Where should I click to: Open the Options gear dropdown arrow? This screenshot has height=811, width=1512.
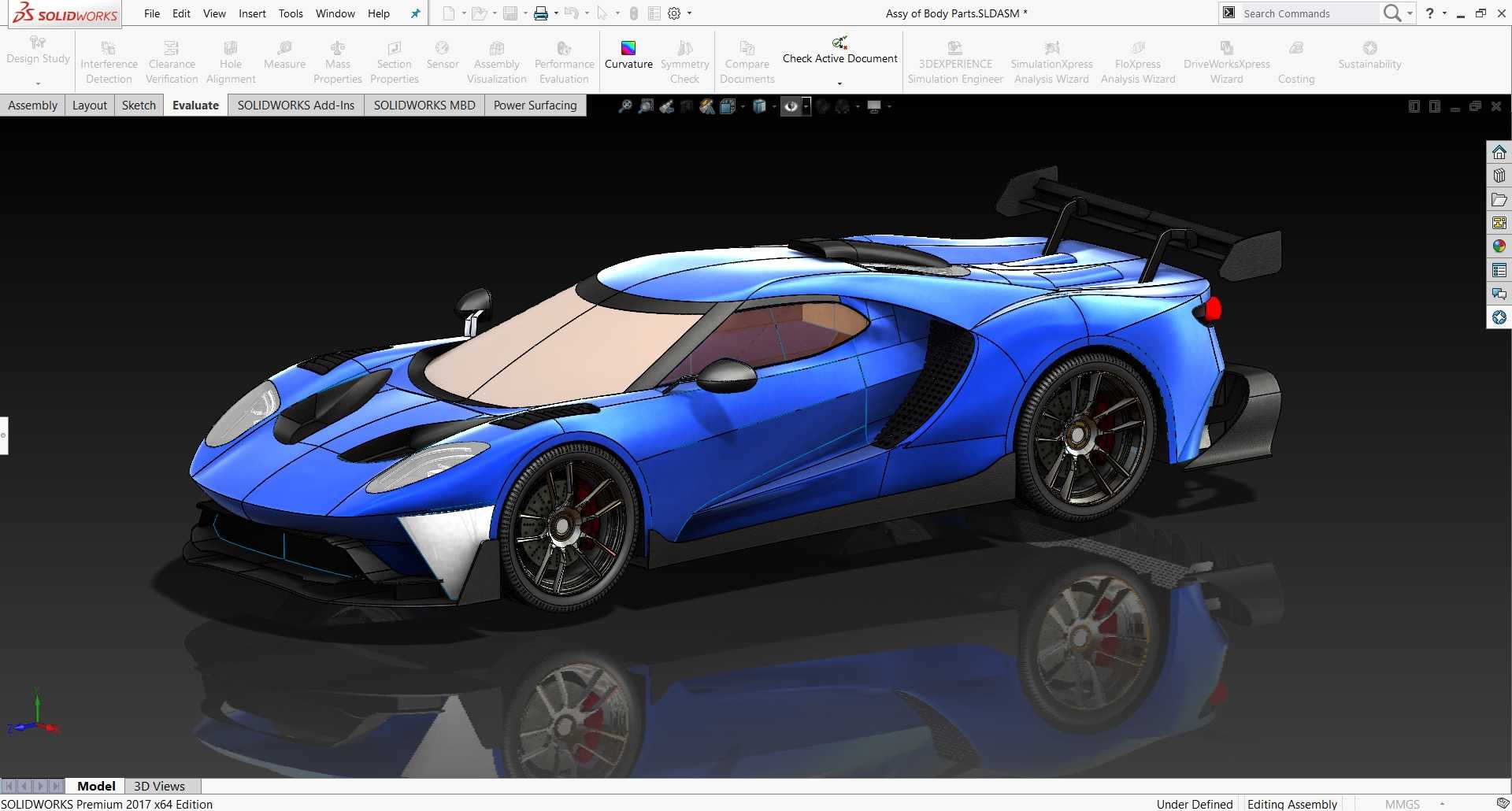[x=690, y=13]
